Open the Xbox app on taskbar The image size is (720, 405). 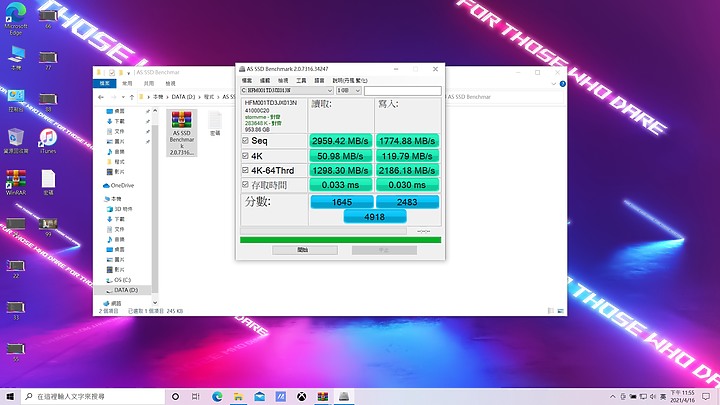coord(301,396)
